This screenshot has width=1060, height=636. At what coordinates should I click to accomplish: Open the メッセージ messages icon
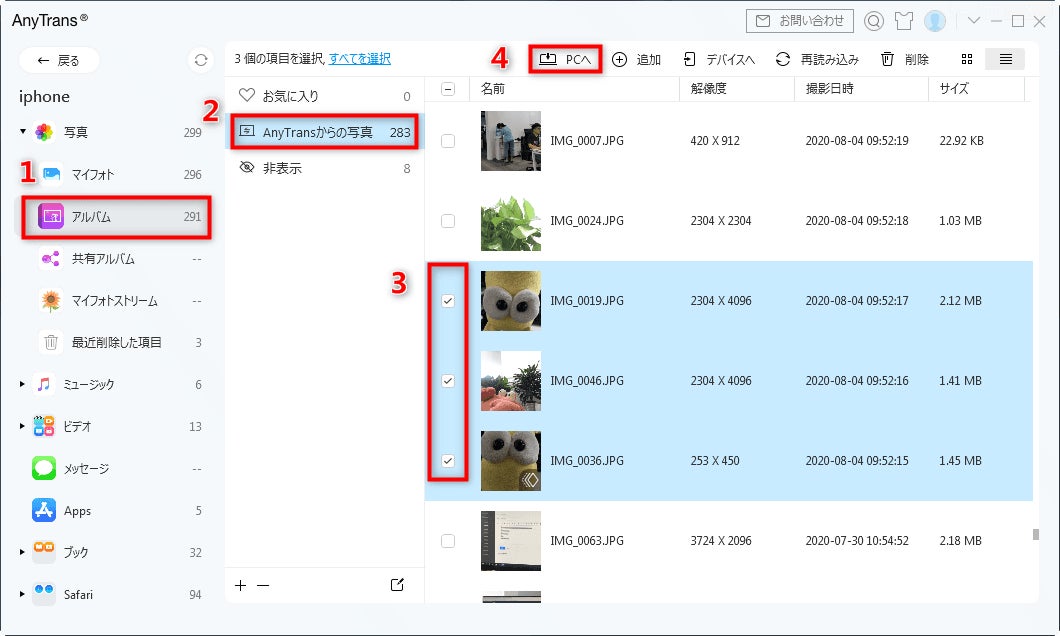[x=44, y=468]
